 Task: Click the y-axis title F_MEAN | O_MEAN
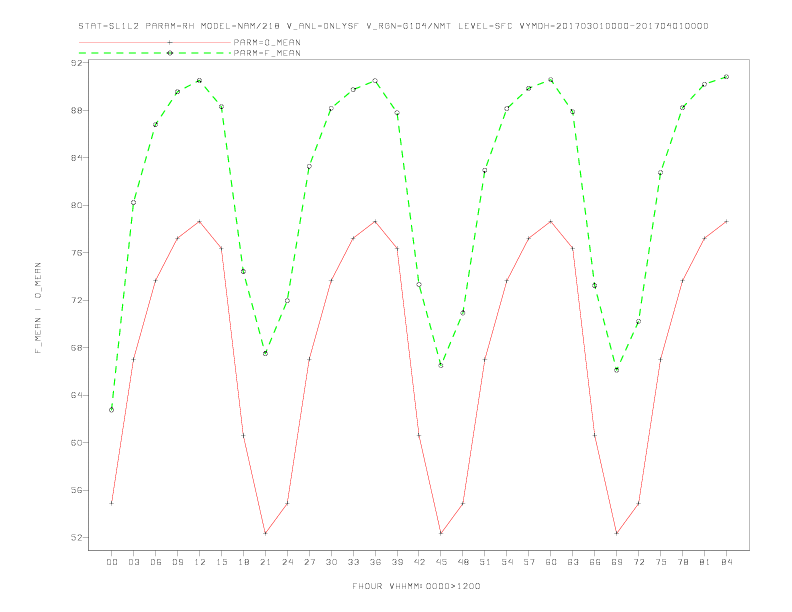click(x=38, y=308)
